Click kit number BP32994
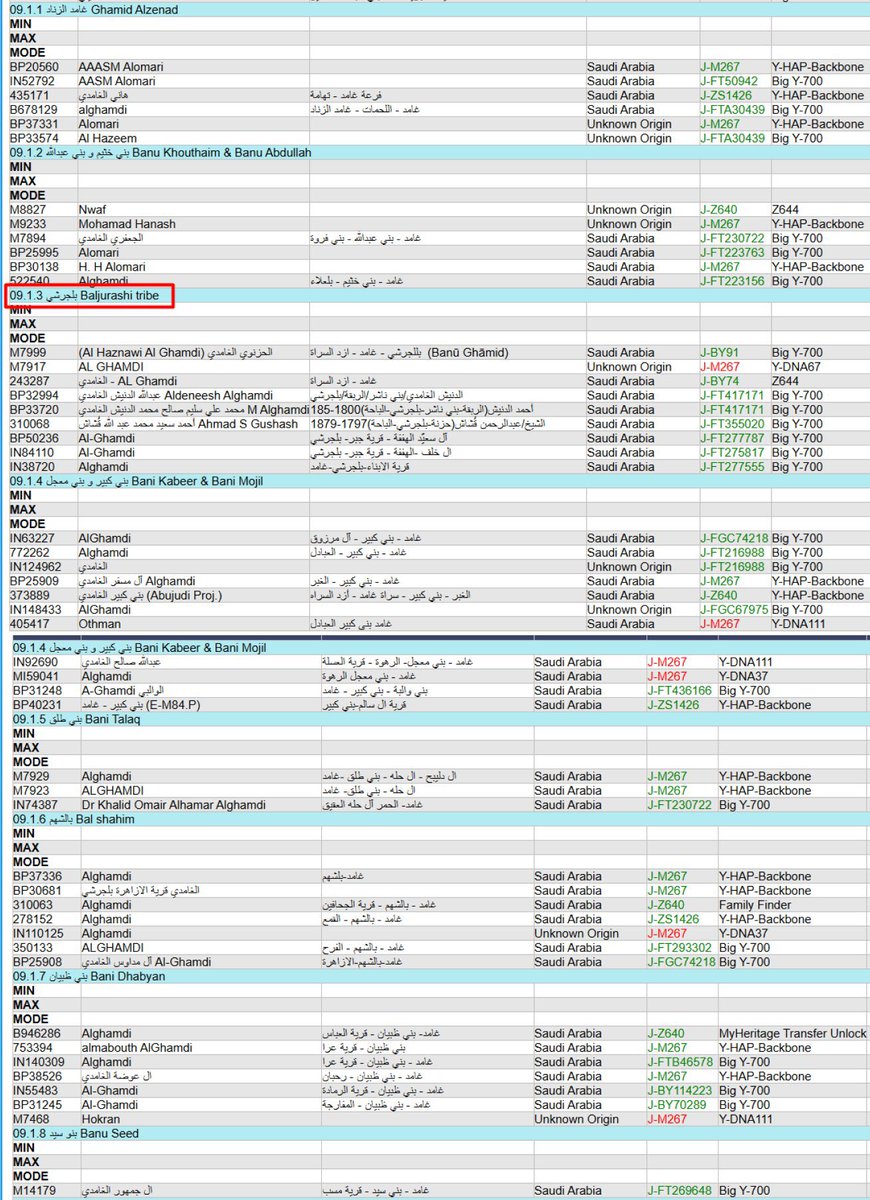Viewport: 870px width, 1200px height. click(x=33, y=395)
